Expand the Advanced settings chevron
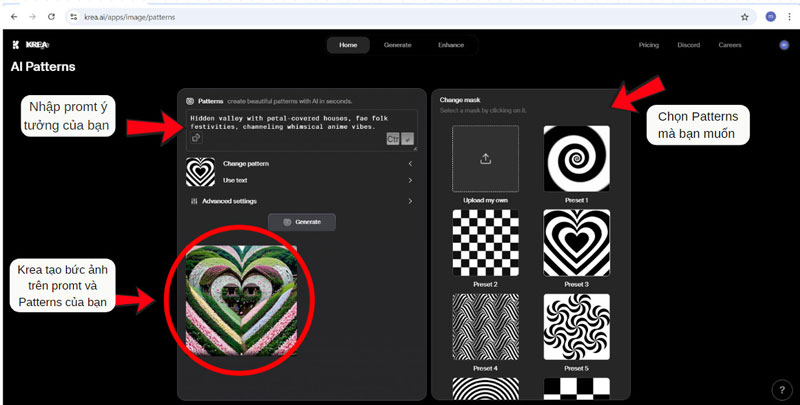 [410, 201]
